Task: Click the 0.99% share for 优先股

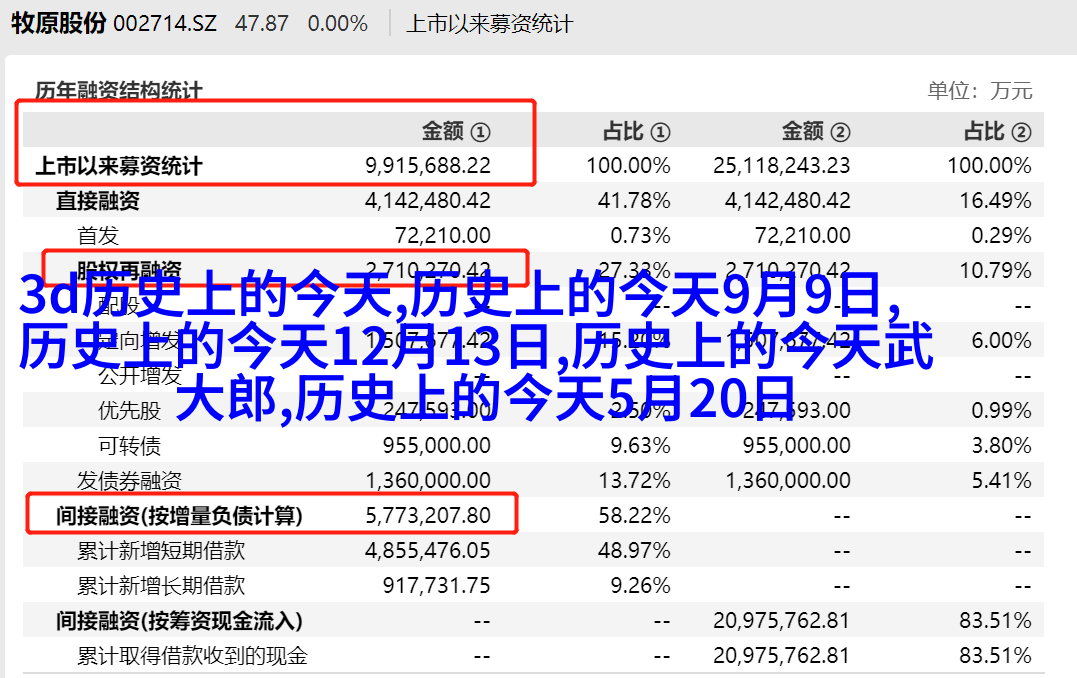Action: (1001, 411)
